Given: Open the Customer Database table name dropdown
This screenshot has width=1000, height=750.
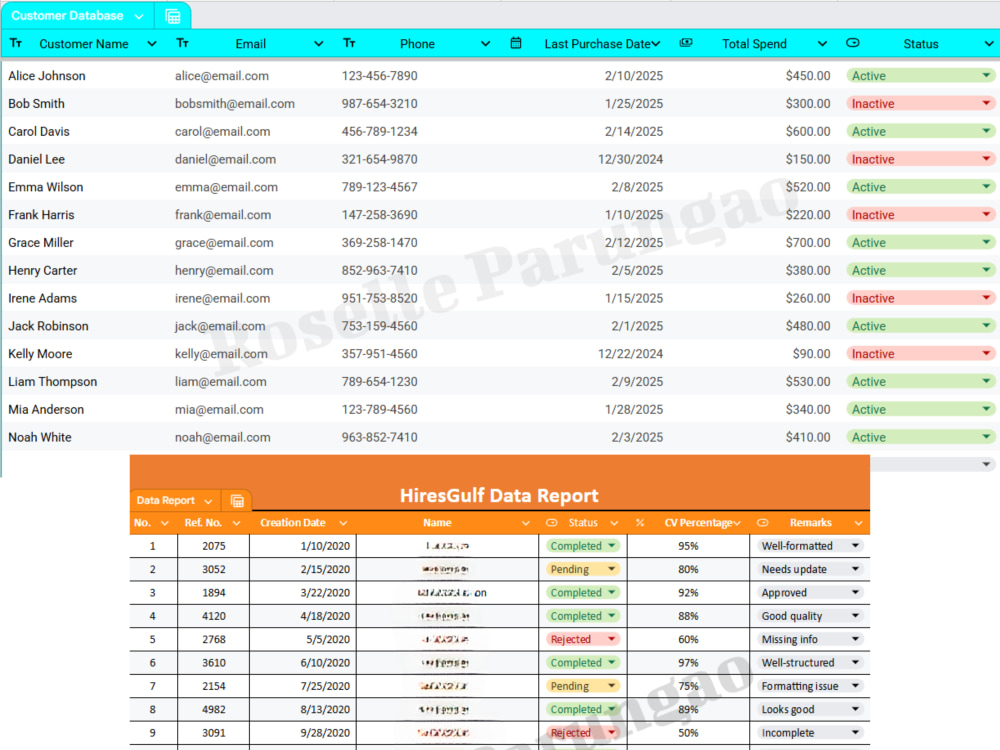Looking at the screenshot, I should tap(139, 17).
